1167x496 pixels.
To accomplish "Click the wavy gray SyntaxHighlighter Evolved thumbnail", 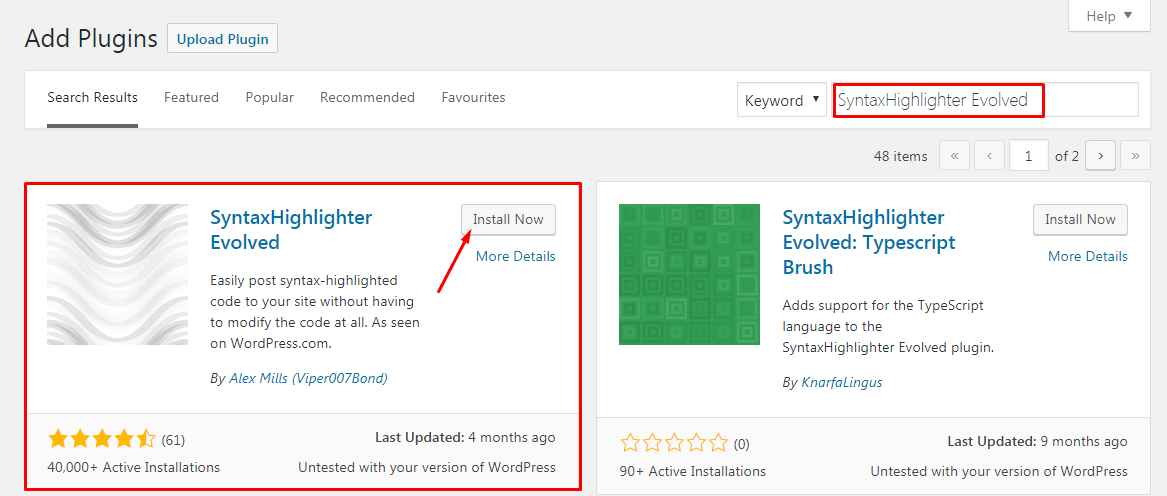I will (x=118, y=275).
